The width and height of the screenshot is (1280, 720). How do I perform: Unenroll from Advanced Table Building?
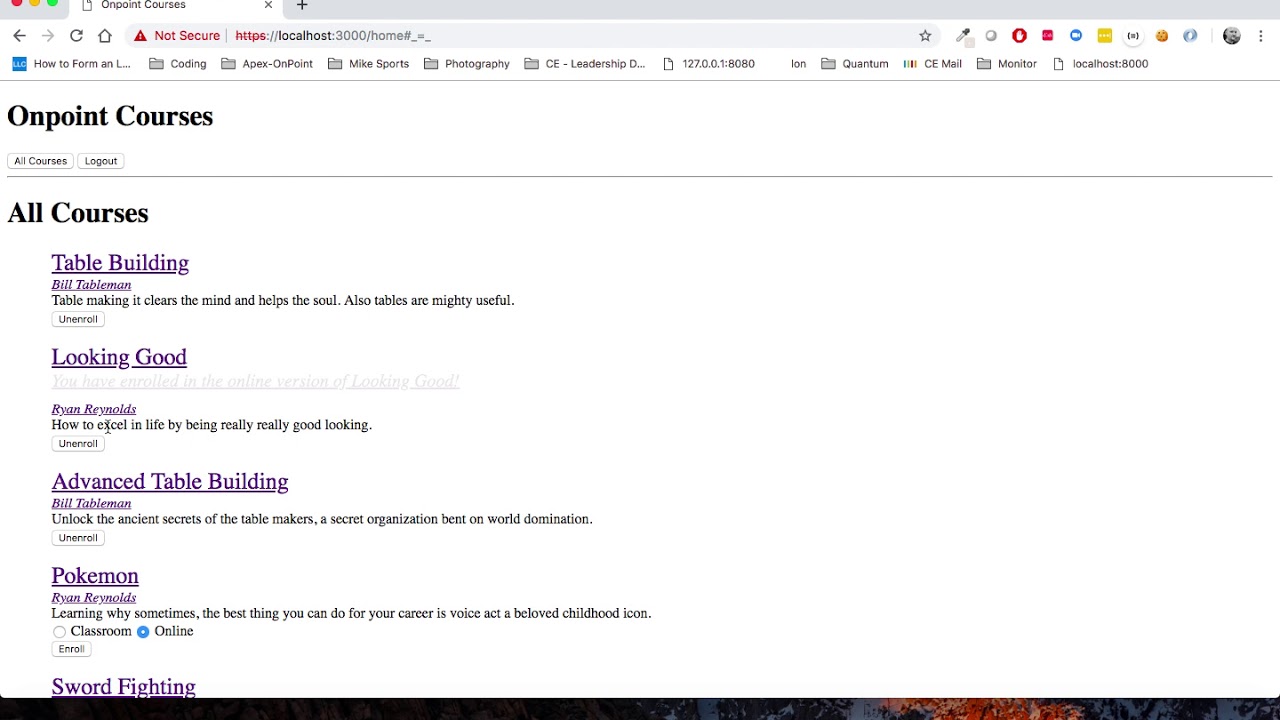tap(78, 538)
